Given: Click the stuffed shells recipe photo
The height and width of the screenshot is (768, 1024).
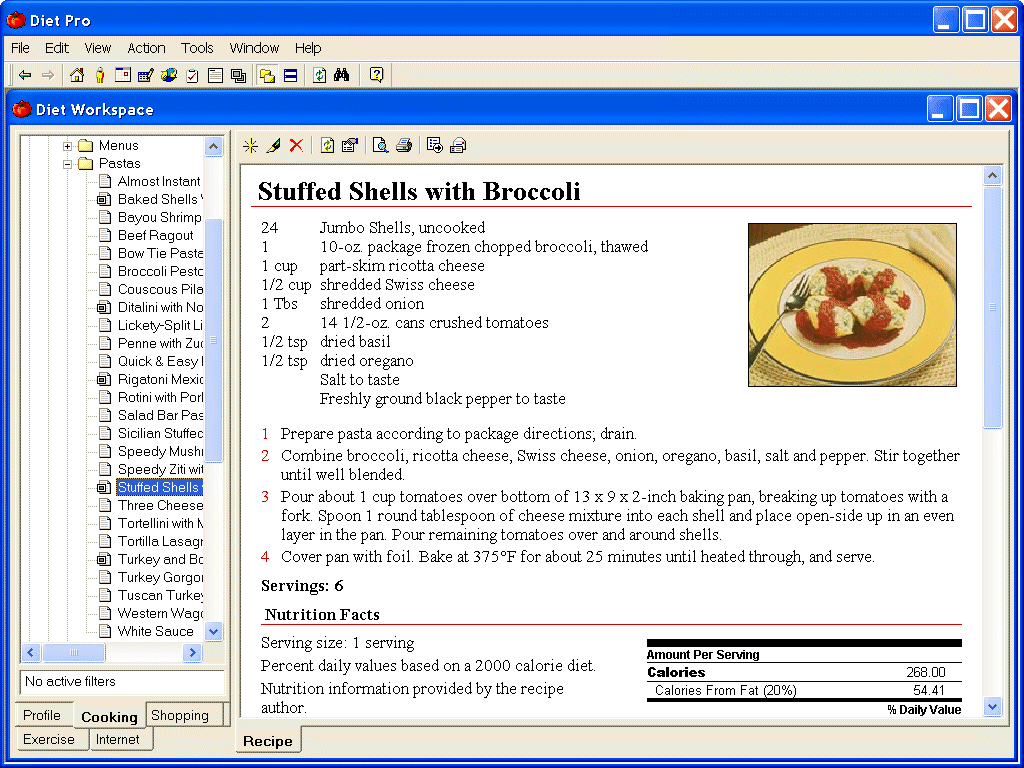Looking at the screenshot, I should 852,304.
